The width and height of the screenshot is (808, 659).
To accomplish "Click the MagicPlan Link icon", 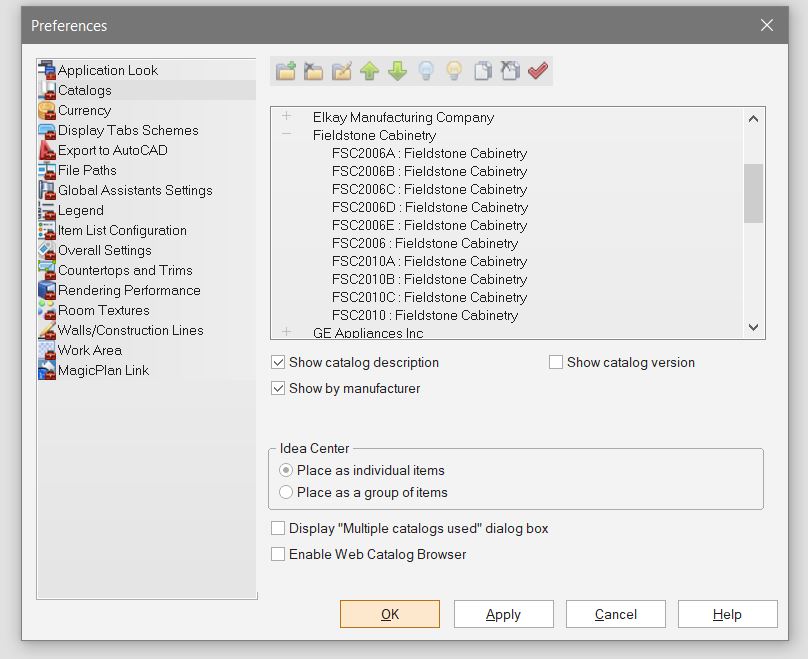I will click(47, 370).
